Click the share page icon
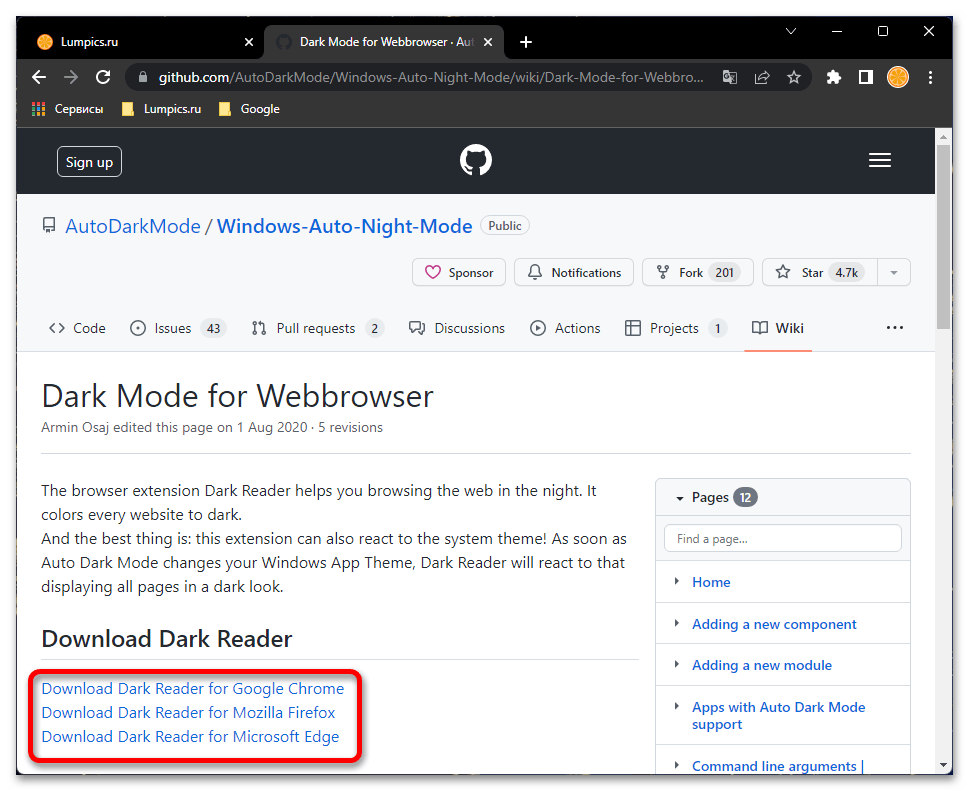Viewport: 969px width, 791px height. click(762, 77)
